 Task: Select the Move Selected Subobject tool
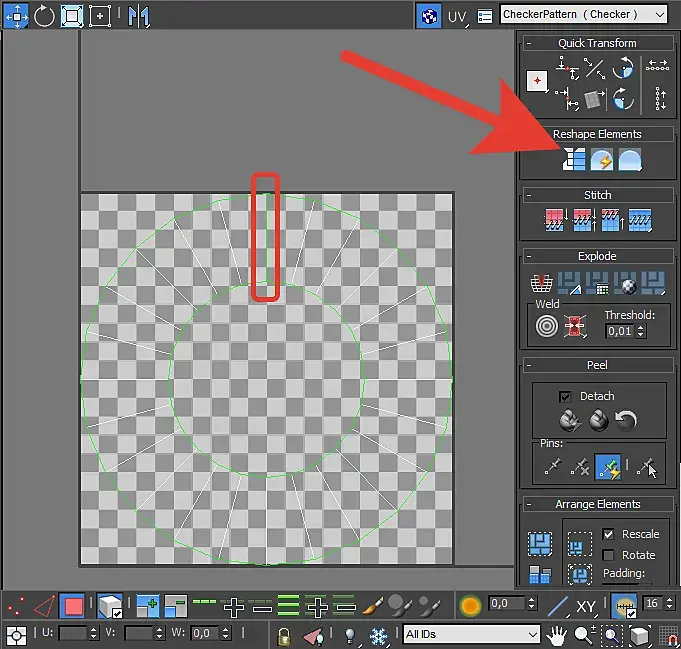[17, 17]
